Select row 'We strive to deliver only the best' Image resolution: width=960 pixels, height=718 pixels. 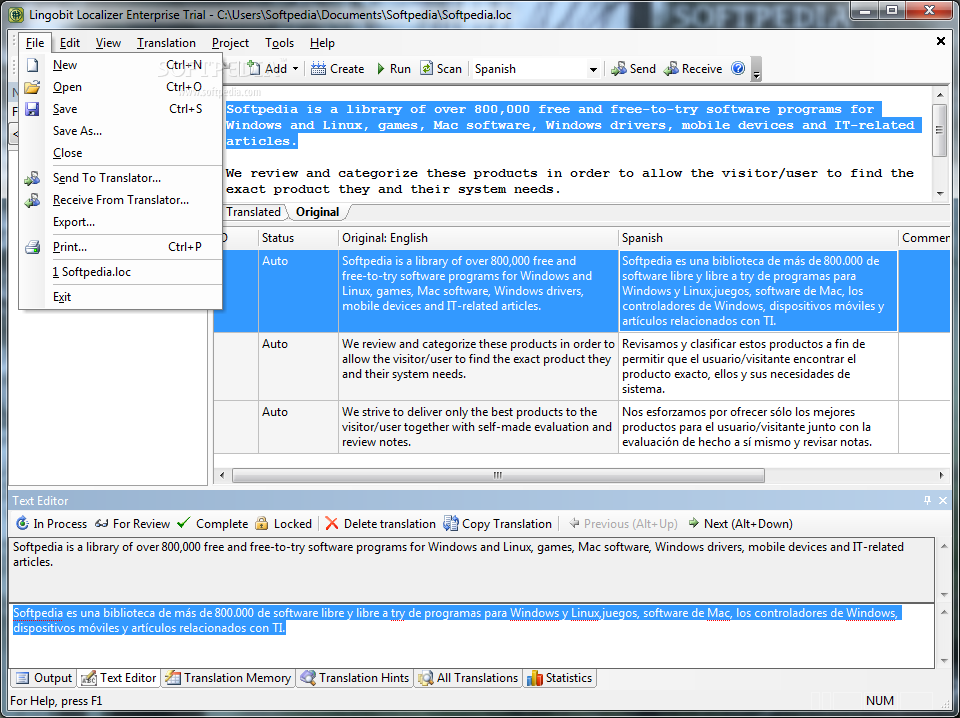[x=478, y=427]
